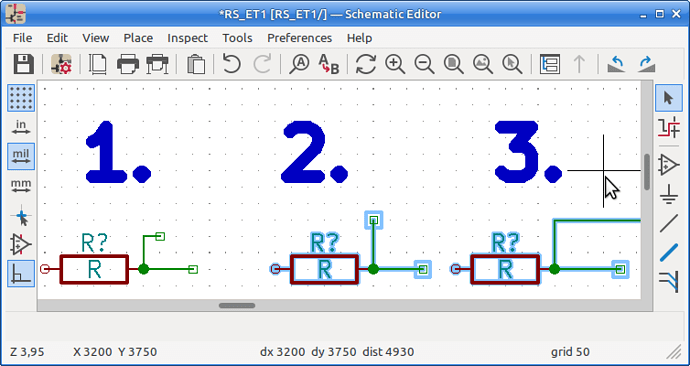Switch units to inches
The image size is (690, 366).
coord(21,127)
